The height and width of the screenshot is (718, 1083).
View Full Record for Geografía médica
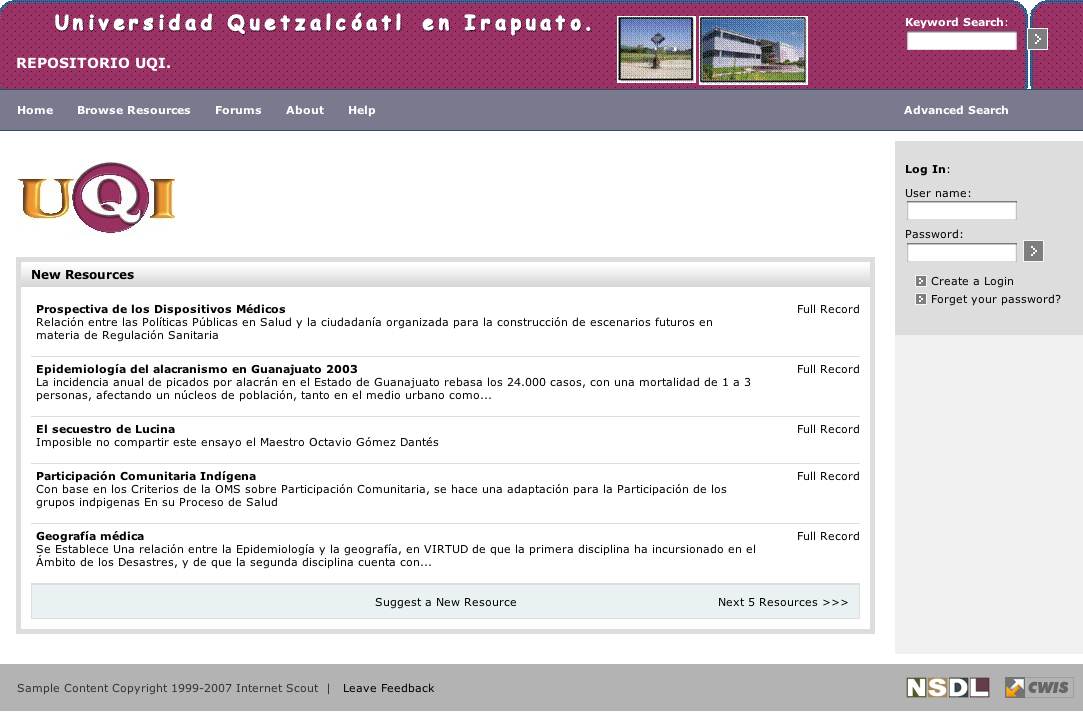tap(828, 536)
